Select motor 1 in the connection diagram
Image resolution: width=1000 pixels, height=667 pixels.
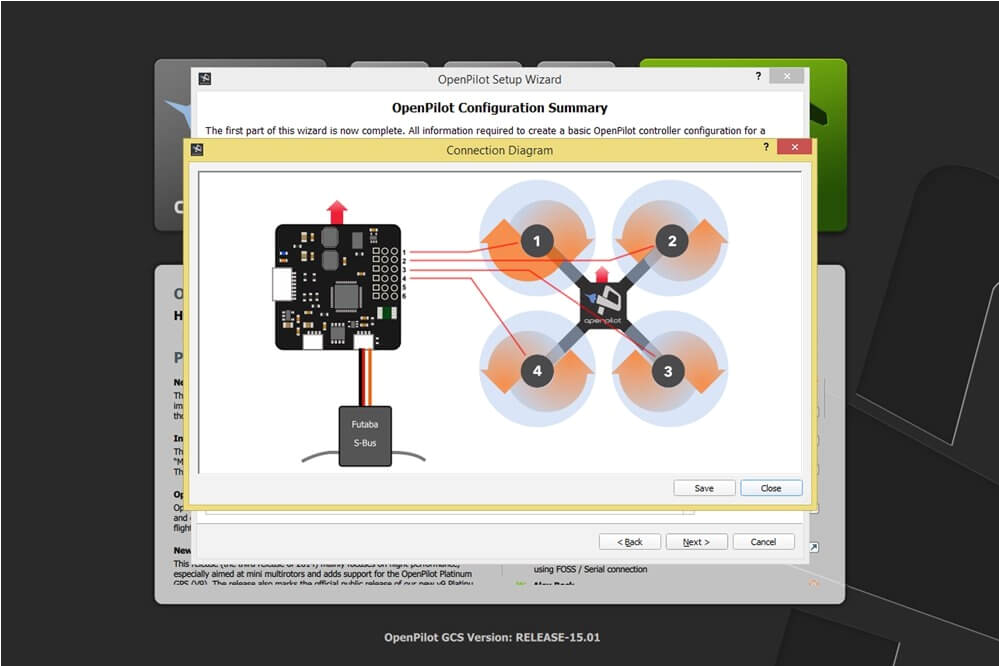pos(536,241)
